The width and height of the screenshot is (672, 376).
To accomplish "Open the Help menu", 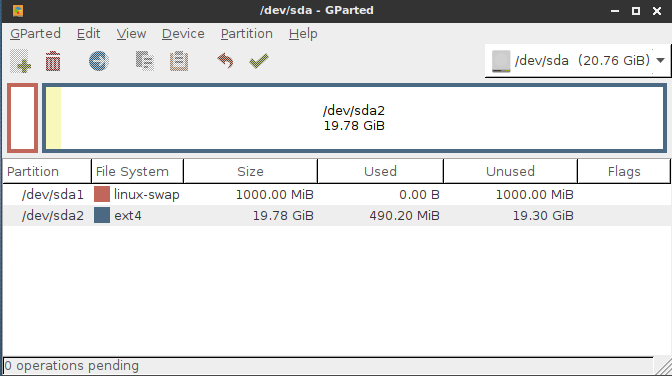I will pyautogui.click(x=303, y=34).
